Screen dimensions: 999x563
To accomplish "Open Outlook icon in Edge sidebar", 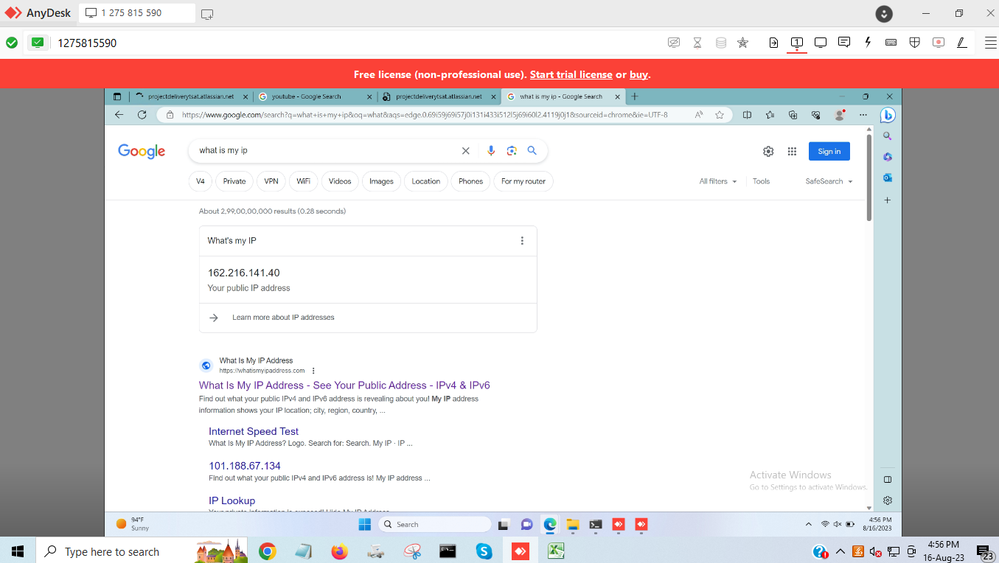I will (888, 178).
